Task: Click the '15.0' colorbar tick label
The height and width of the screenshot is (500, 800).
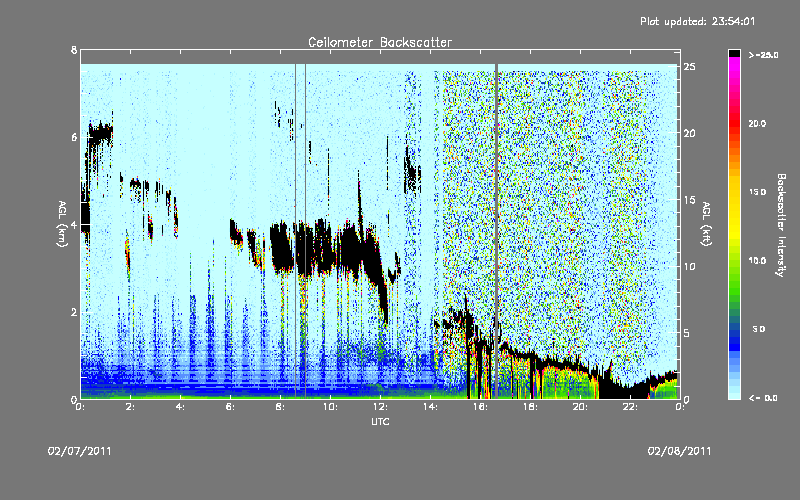Action: [757, 192]
